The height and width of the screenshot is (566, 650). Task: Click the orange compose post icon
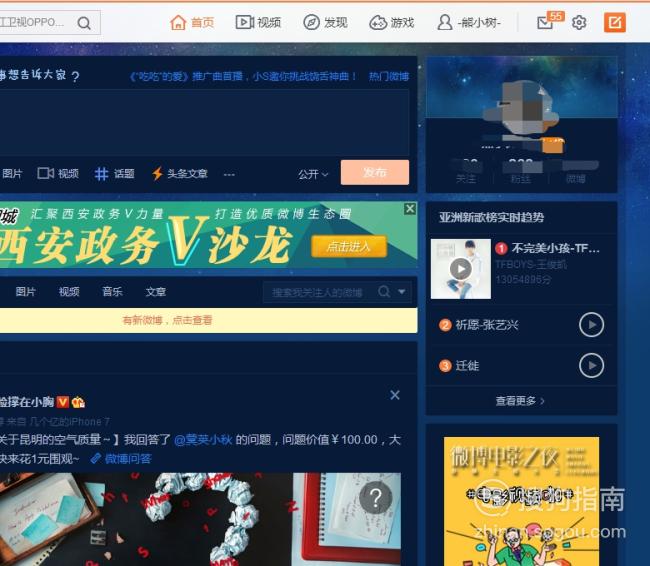[615, 22]
